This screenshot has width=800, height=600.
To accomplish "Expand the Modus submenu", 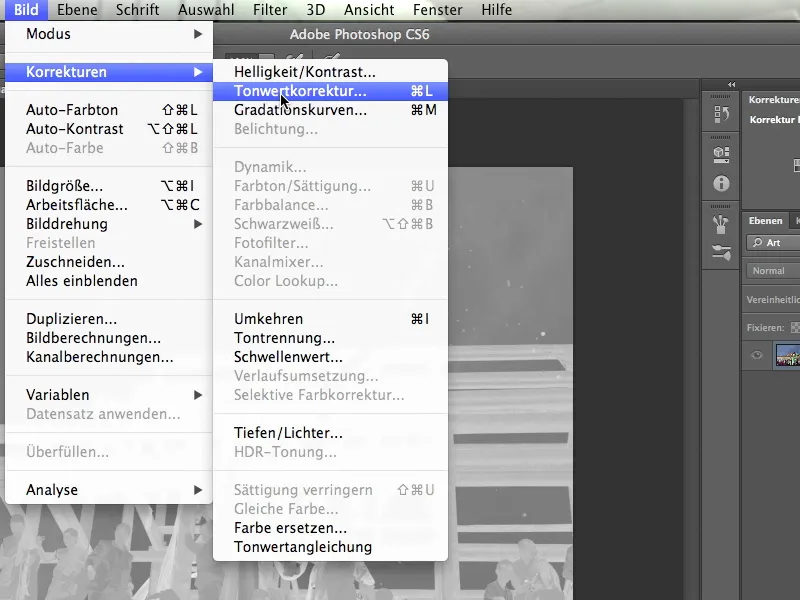I will pyautogui.click(x=109, y=34).
